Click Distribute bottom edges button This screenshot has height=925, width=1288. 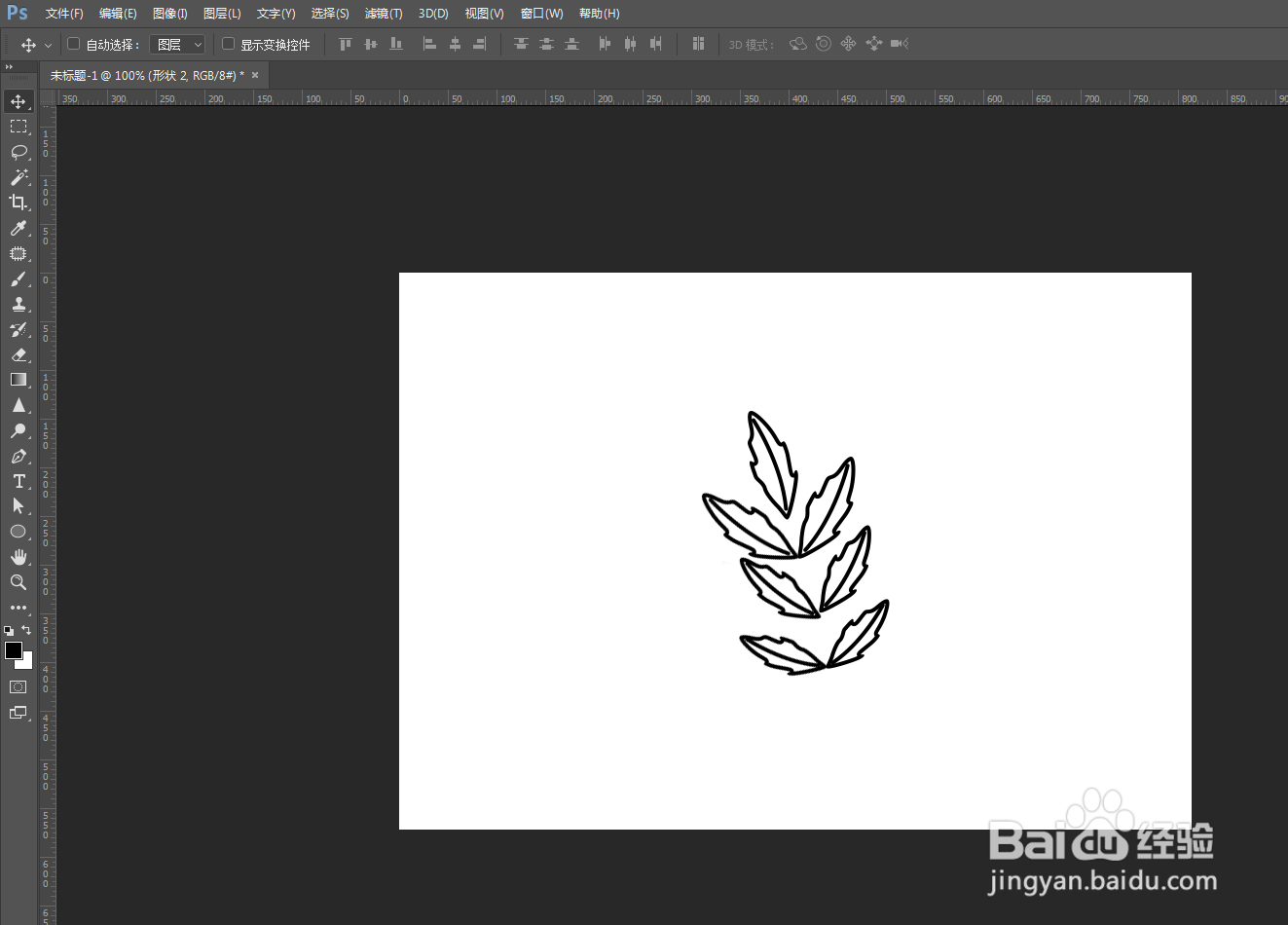(571, 44)
